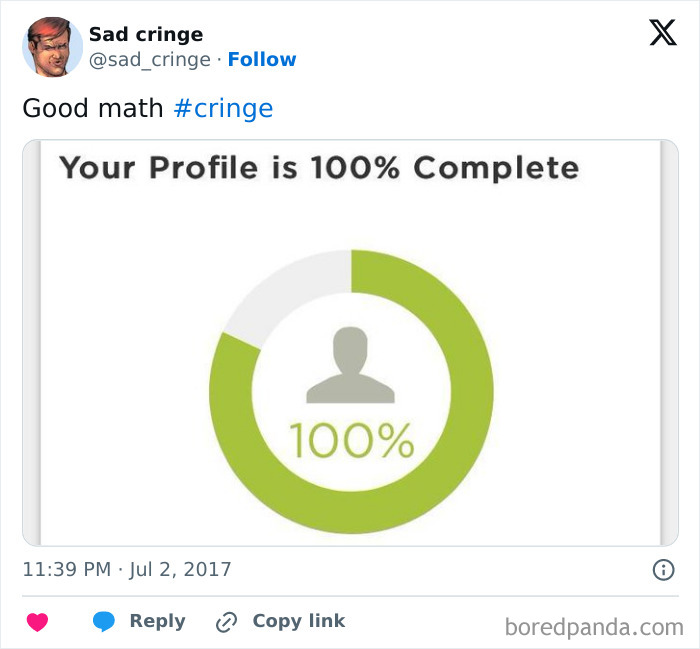Screen dimensions: 700x649
Task: Click the X logo icon
Action: point(663,33)
